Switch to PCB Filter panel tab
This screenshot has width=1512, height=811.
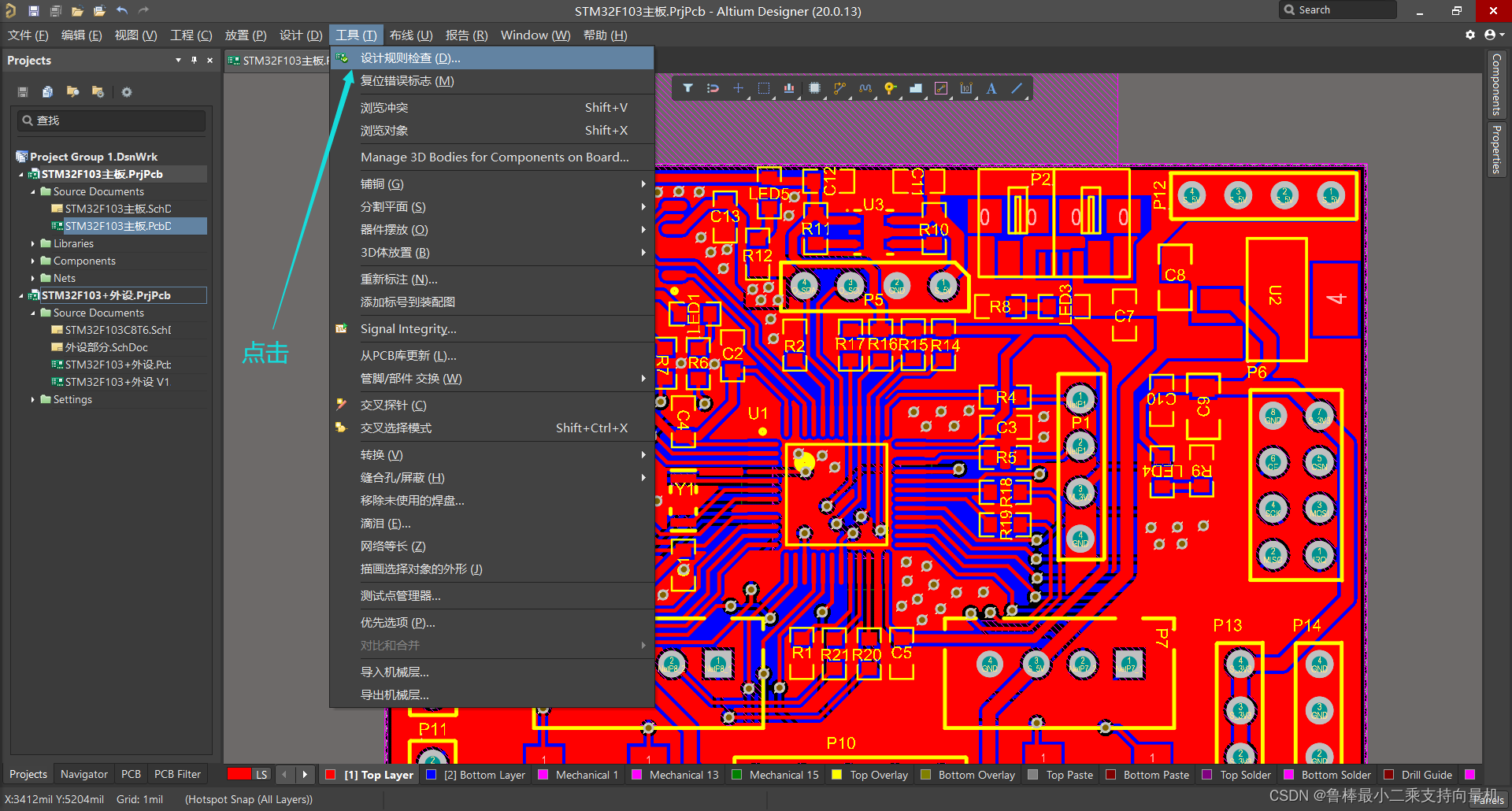[x=177, y=775]
